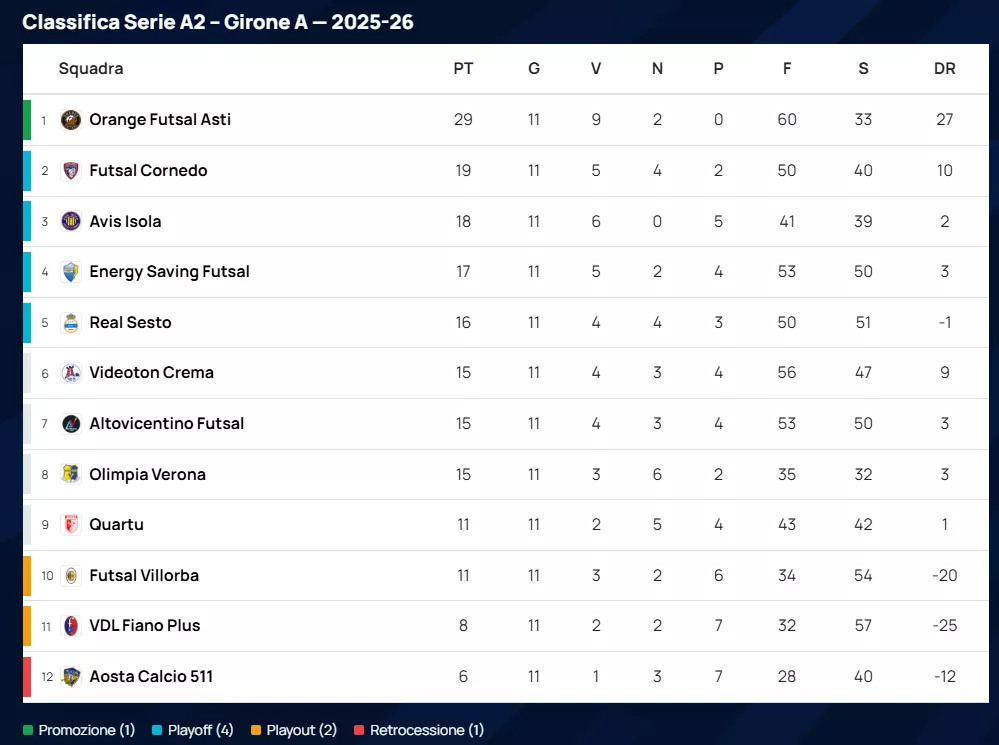Click the green Promozione legend swatch
The image size is (999, 745).
click(x=28, y=731)
